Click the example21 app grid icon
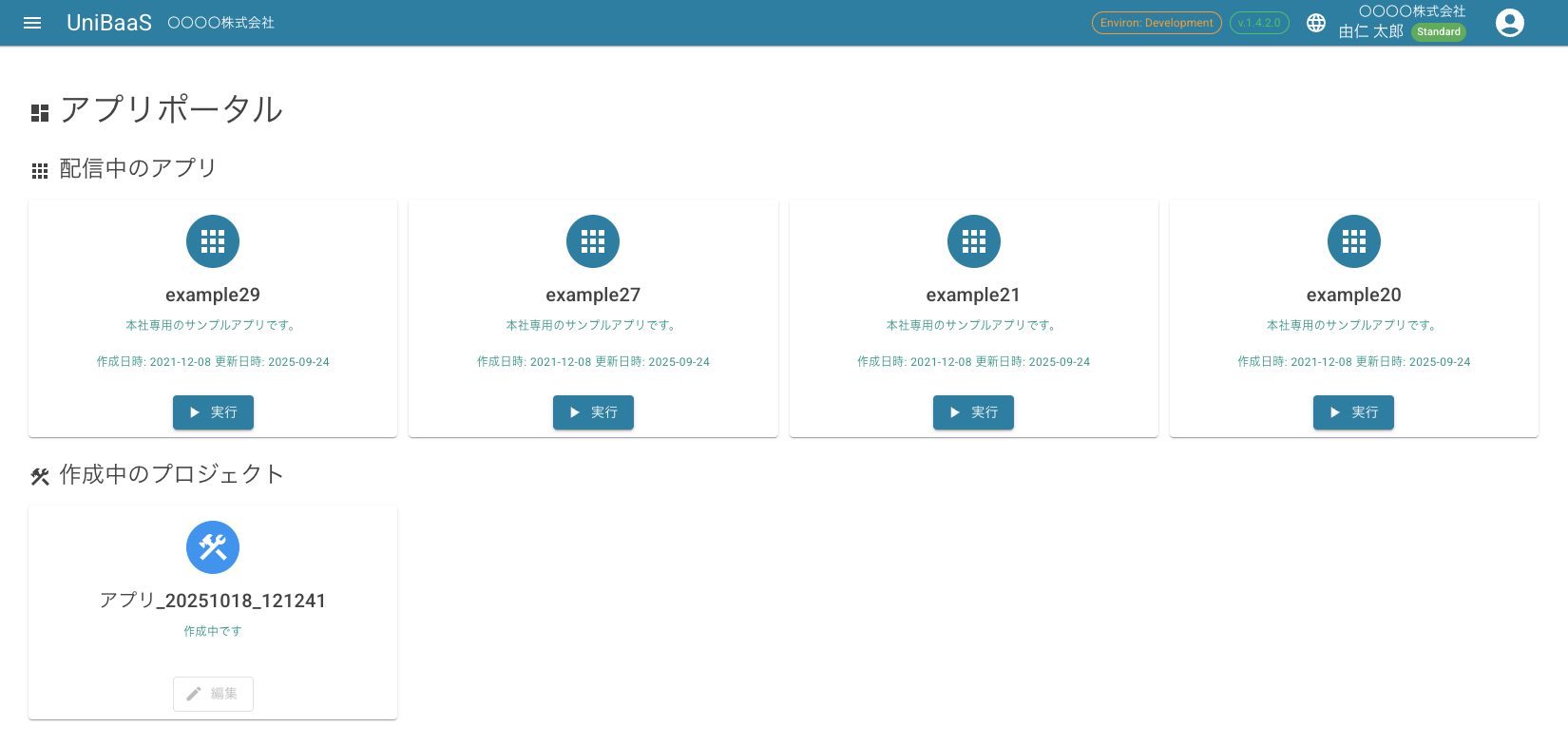 pyautogui.click(x=974, y=241)
